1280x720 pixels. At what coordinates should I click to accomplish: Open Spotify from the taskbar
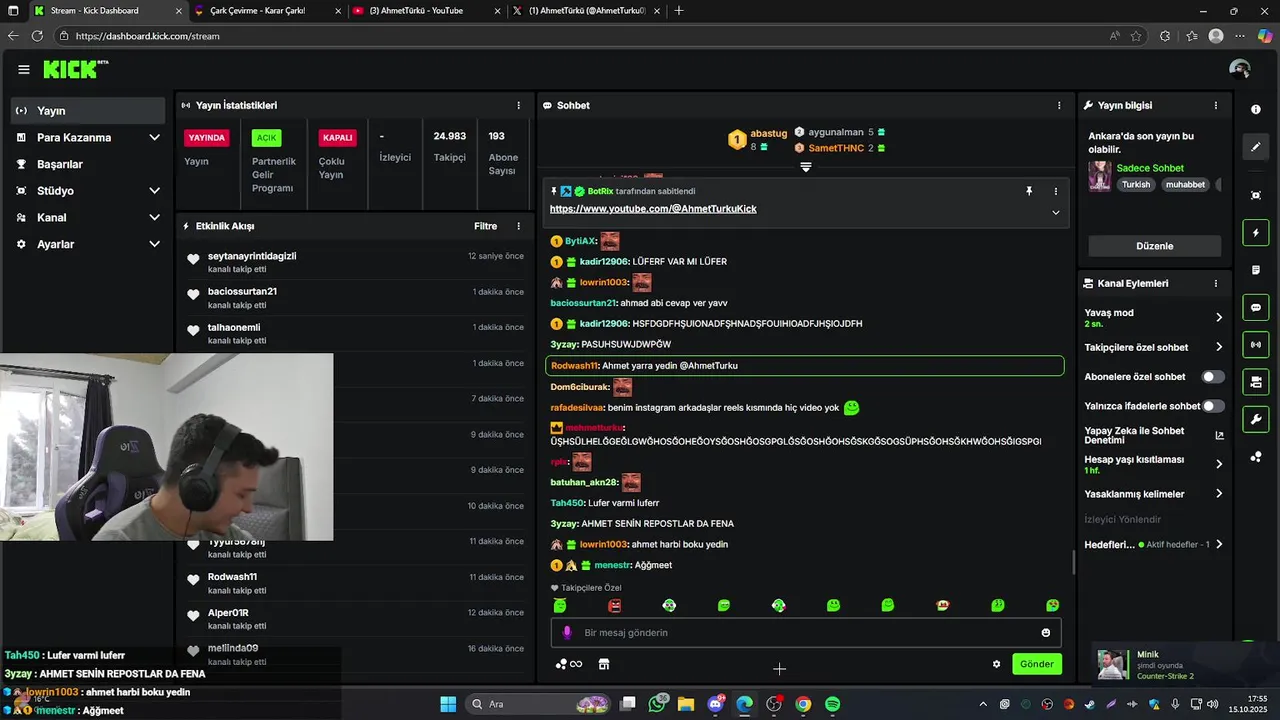[x=832, y=704]
